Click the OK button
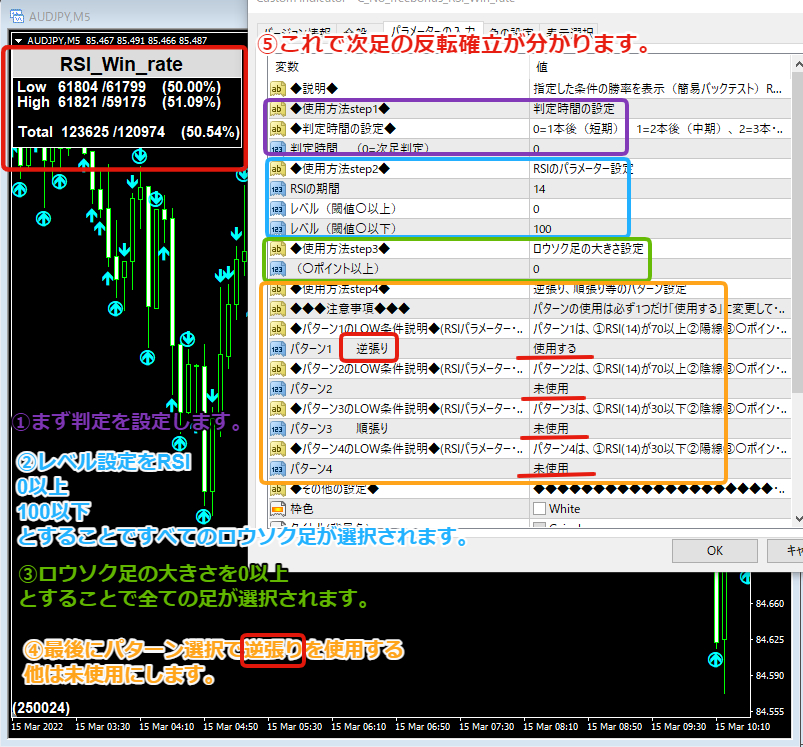803x747 pixels. pos(714,550)
